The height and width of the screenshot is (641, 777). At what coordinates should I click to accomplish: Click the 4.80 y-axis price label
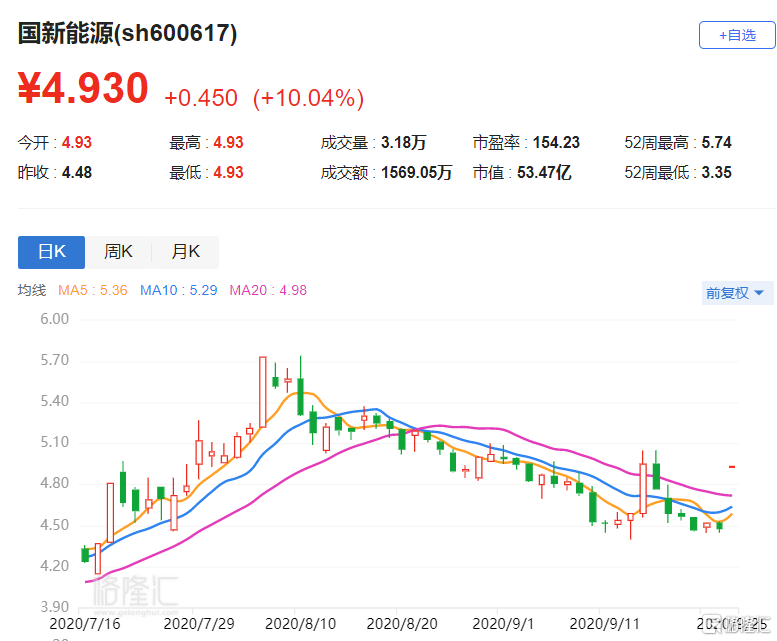click(55, 483)
